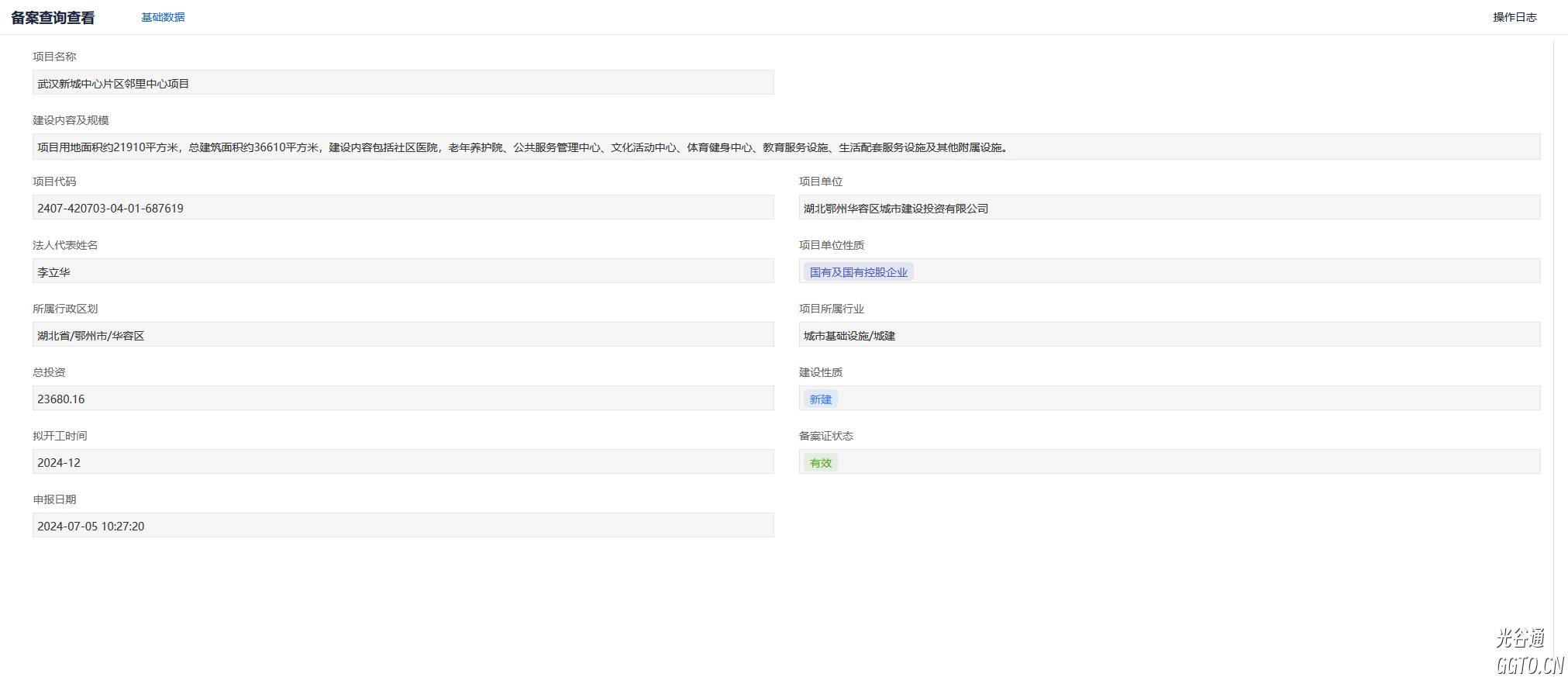
Task: Click the 项目单位 company name field
Action: [1169, 208]
